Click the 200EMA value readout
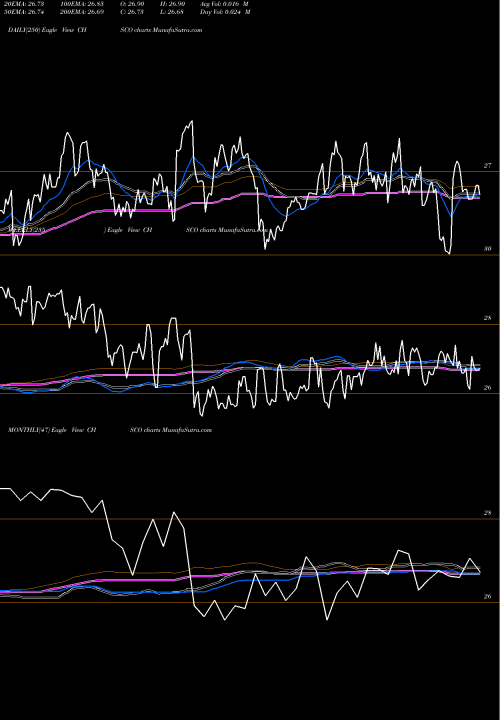The image size is (500, 720). [81, 12]
